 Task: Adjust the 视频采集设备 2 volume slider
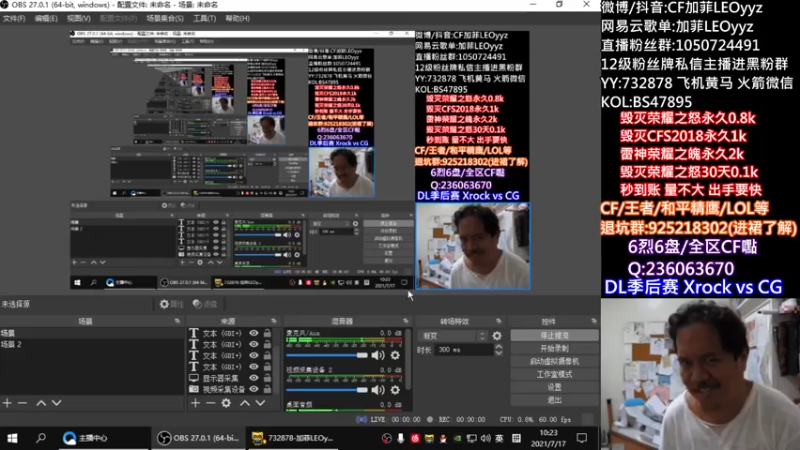coord(327,390)
